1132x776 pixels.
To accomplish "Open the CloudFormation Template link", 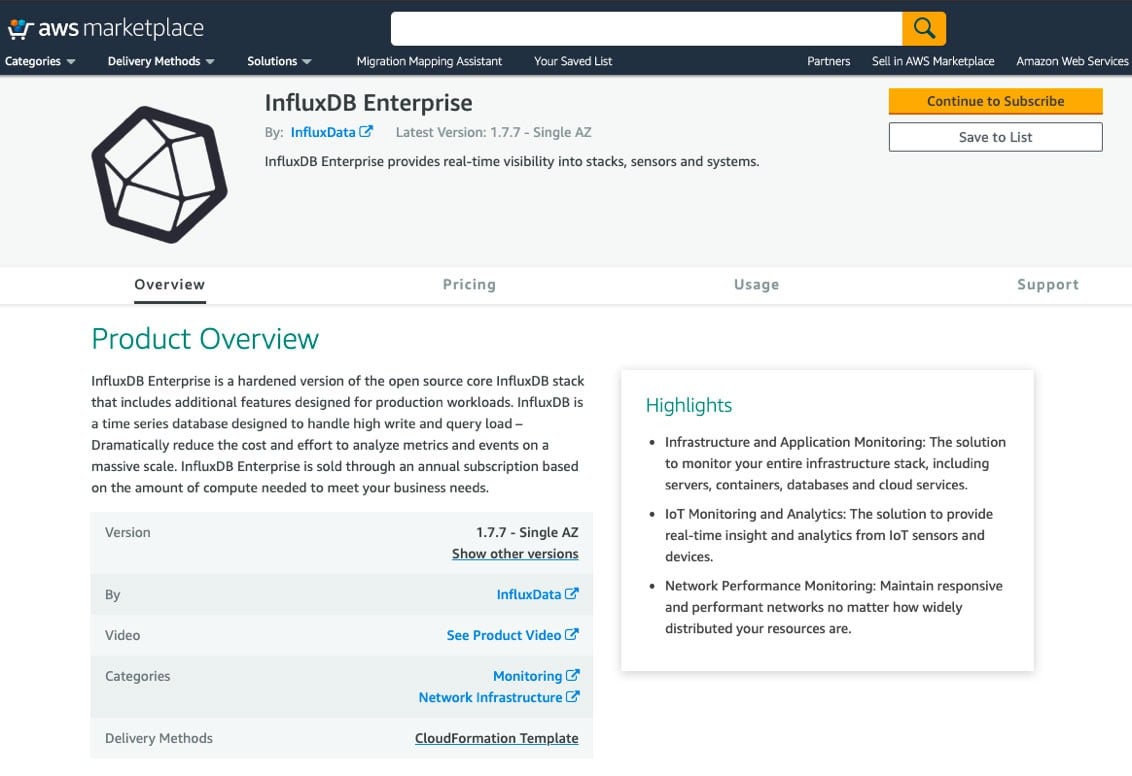I will click(x=496, y=738).
